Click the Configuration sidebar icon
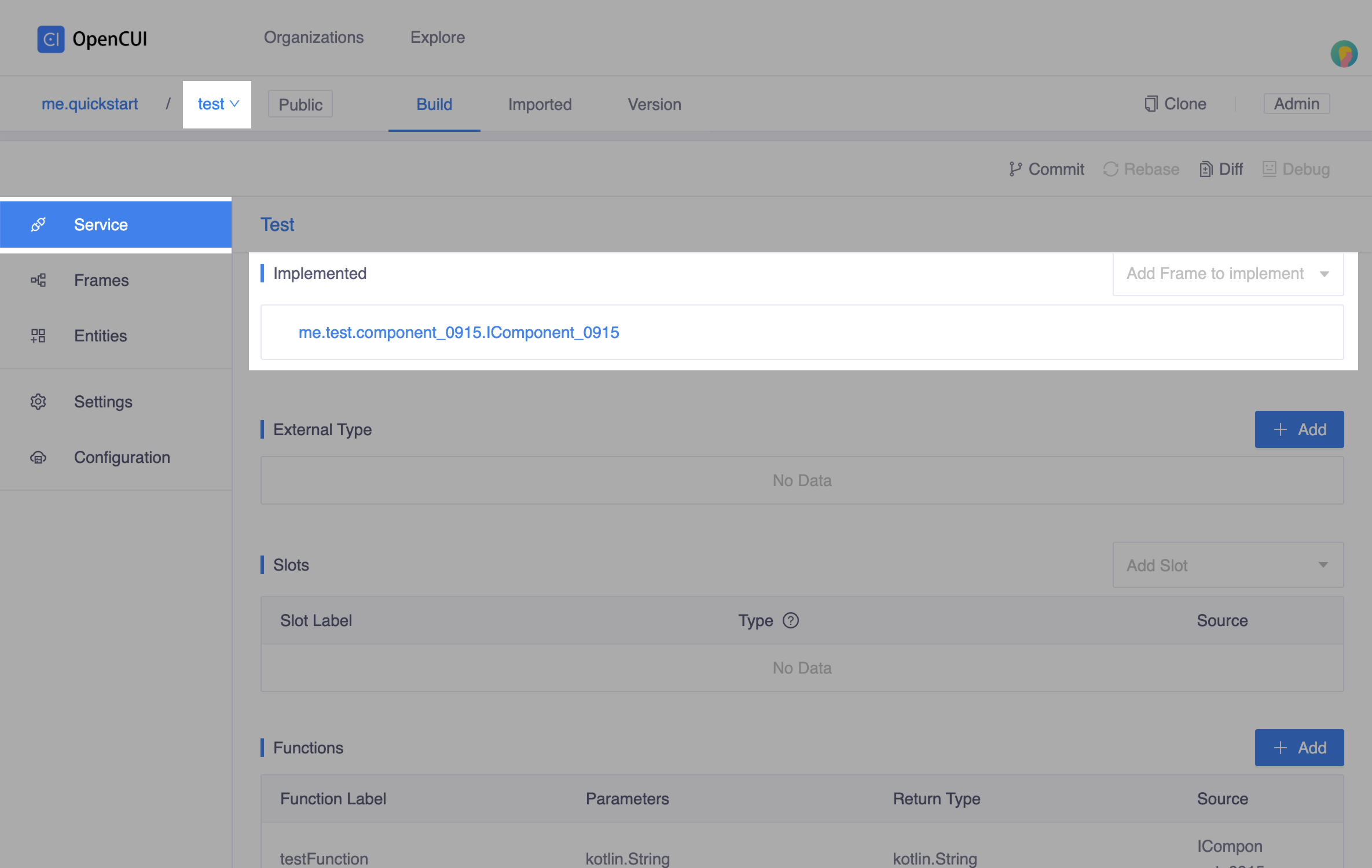 [x=38, y=458]
